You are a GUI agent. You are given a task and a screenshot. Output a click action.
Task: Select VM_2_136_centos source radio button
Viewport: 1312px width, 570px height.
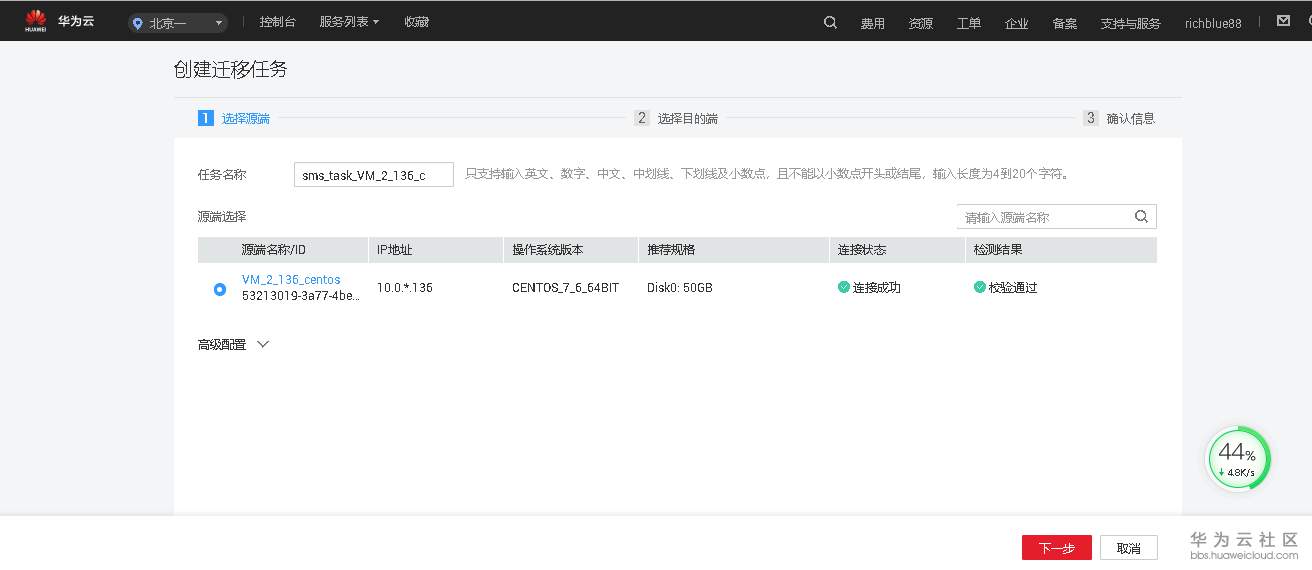tap(220, 289)
